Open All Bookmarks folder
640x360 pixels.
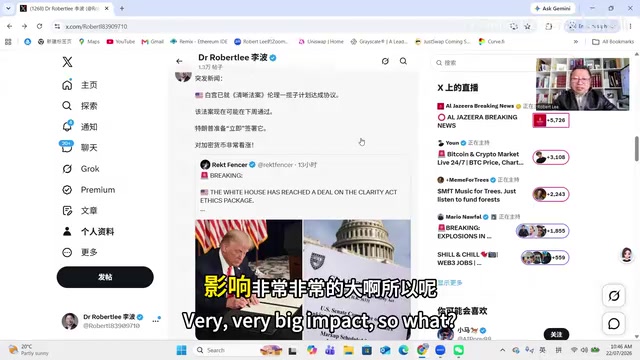click(x=613, y=42)
